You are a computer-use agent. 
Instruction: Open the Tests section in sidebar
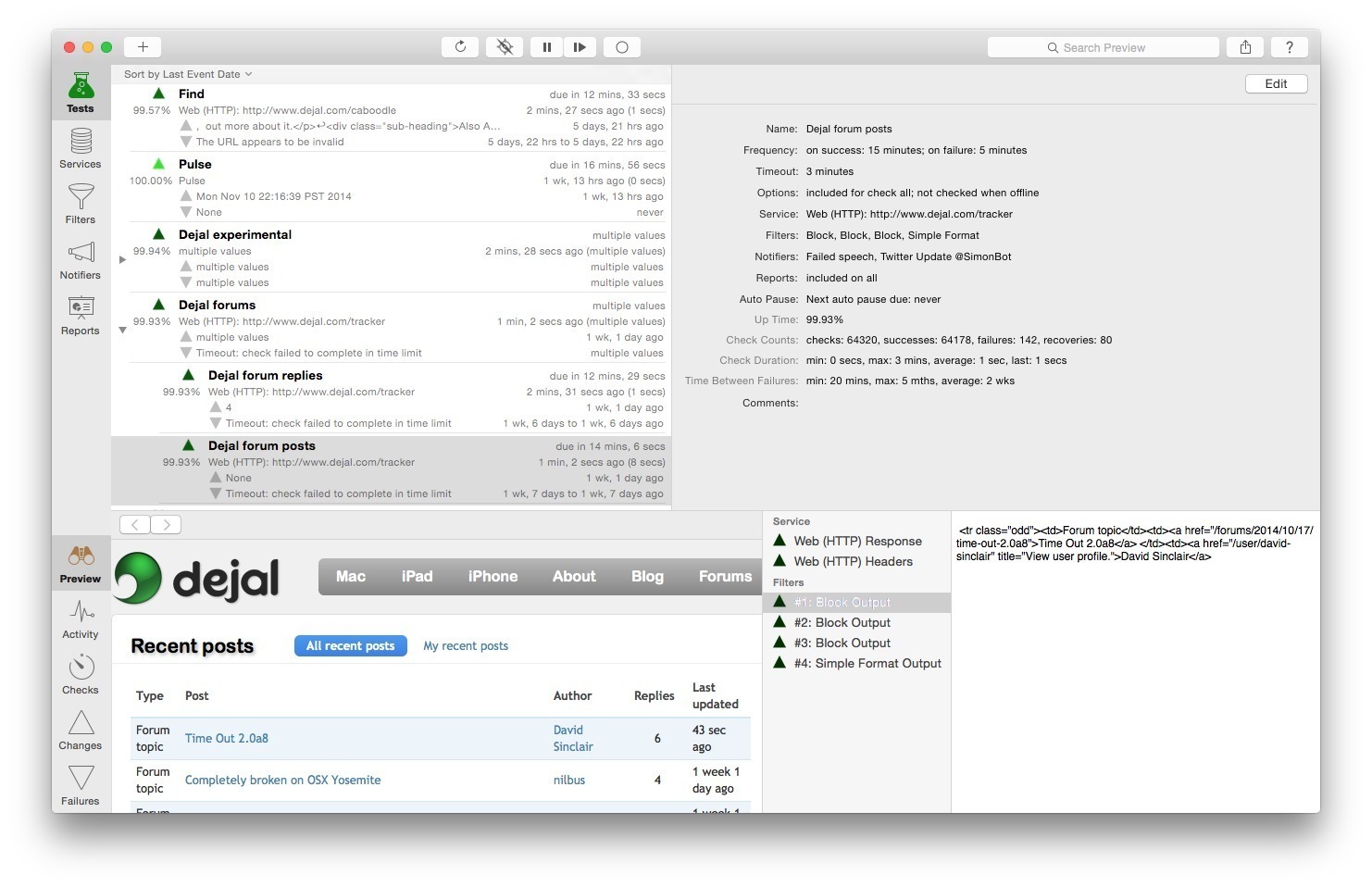[x=81, y=94]
